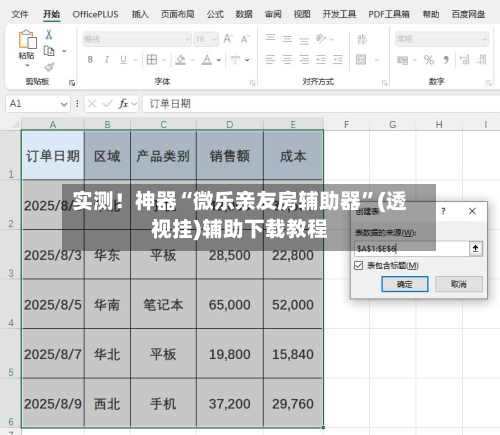500x435 pixels.
Task: Click the data range input field
Action: (x=412, y=248)
